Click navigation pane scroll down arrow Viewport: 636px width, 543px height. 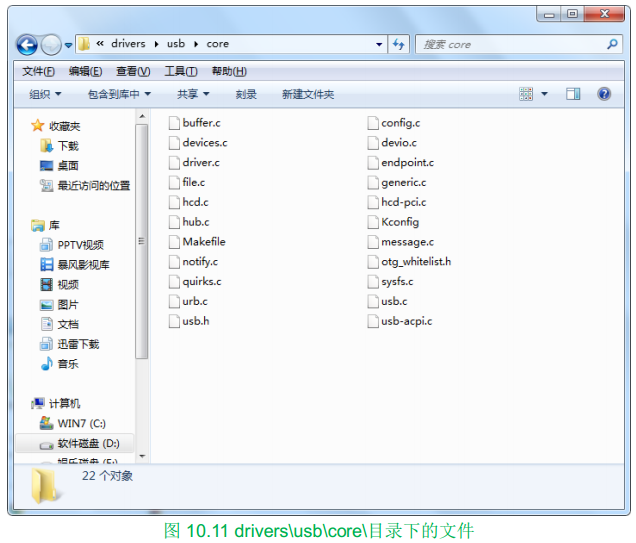pos(142,457)
